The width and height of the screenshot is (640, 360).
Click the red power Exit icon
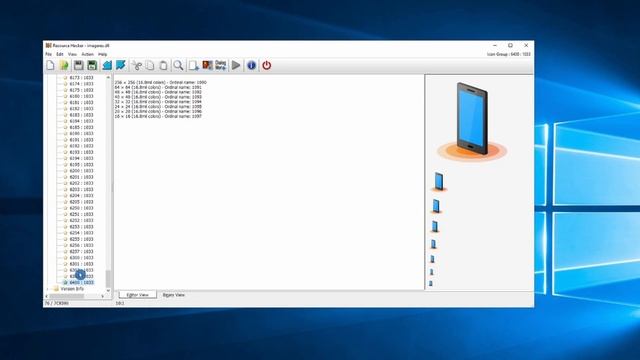267,65
